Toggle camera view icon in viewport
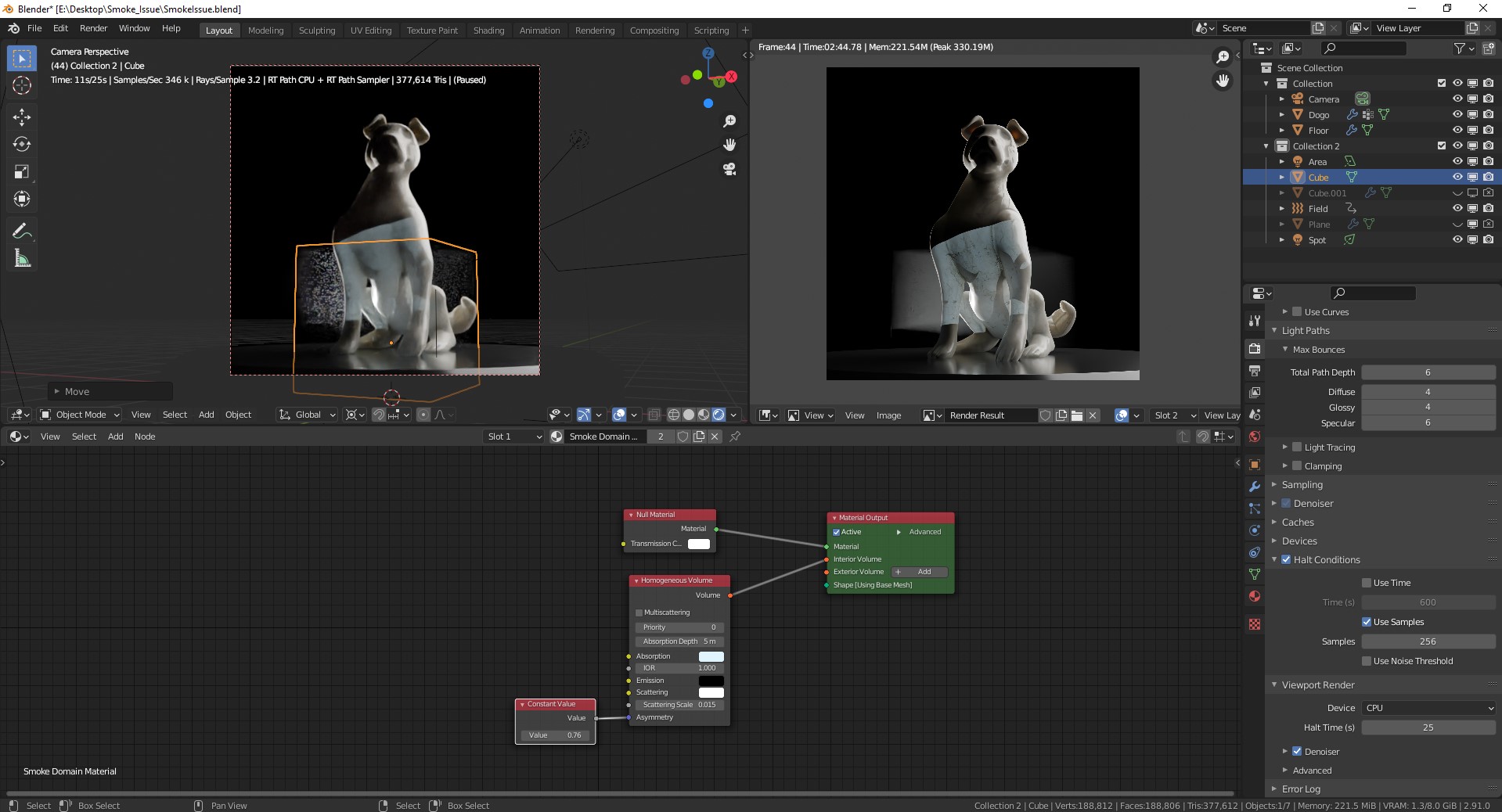This screenshot has height=812, width=1502. 729,169
